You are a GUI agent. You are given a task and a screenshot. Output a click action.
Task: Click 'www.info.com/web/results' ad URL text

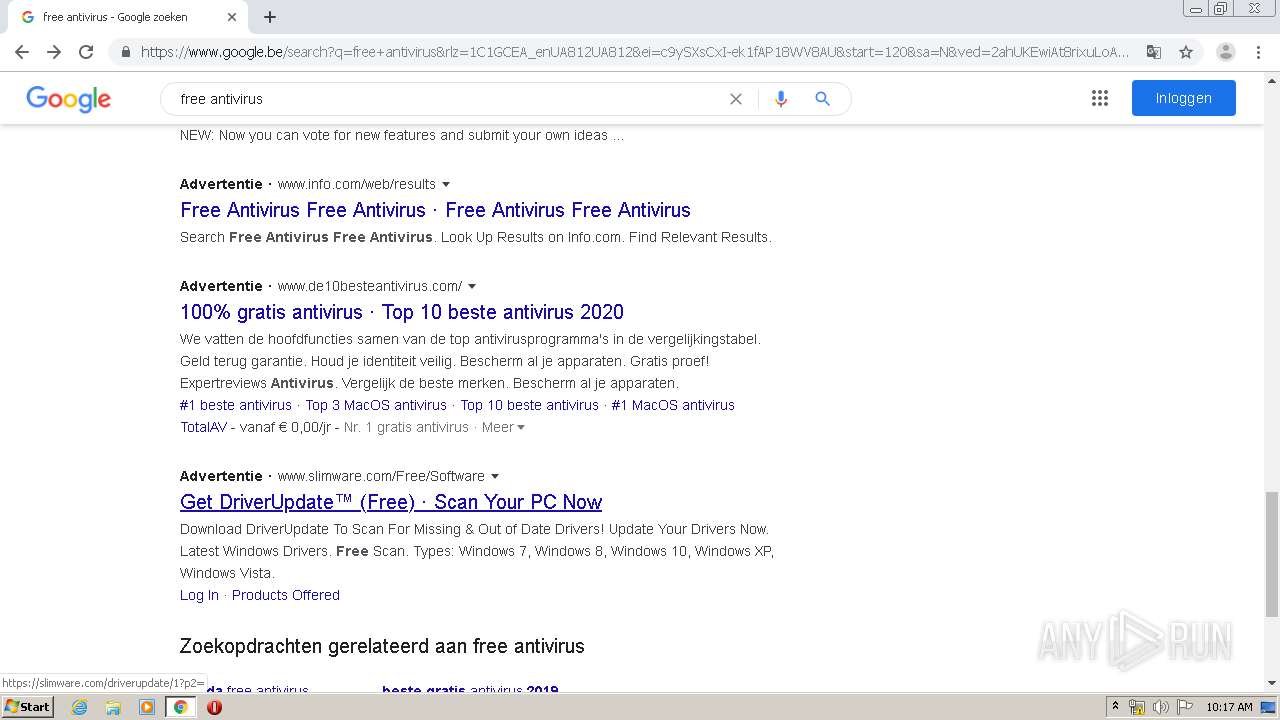(357, 184)
